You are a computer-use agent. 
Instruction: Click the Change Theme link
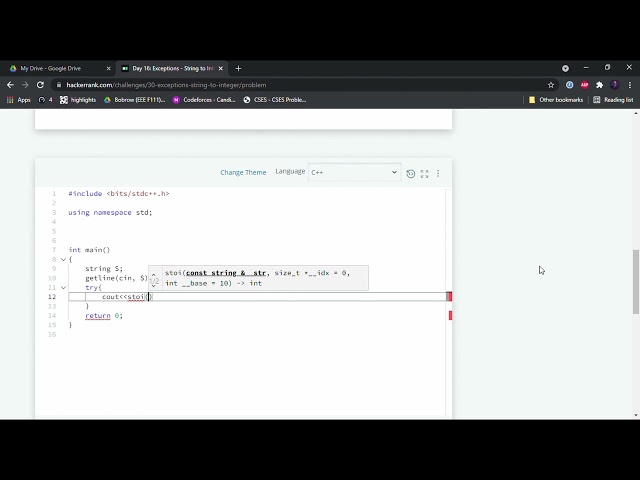point(243,173)
